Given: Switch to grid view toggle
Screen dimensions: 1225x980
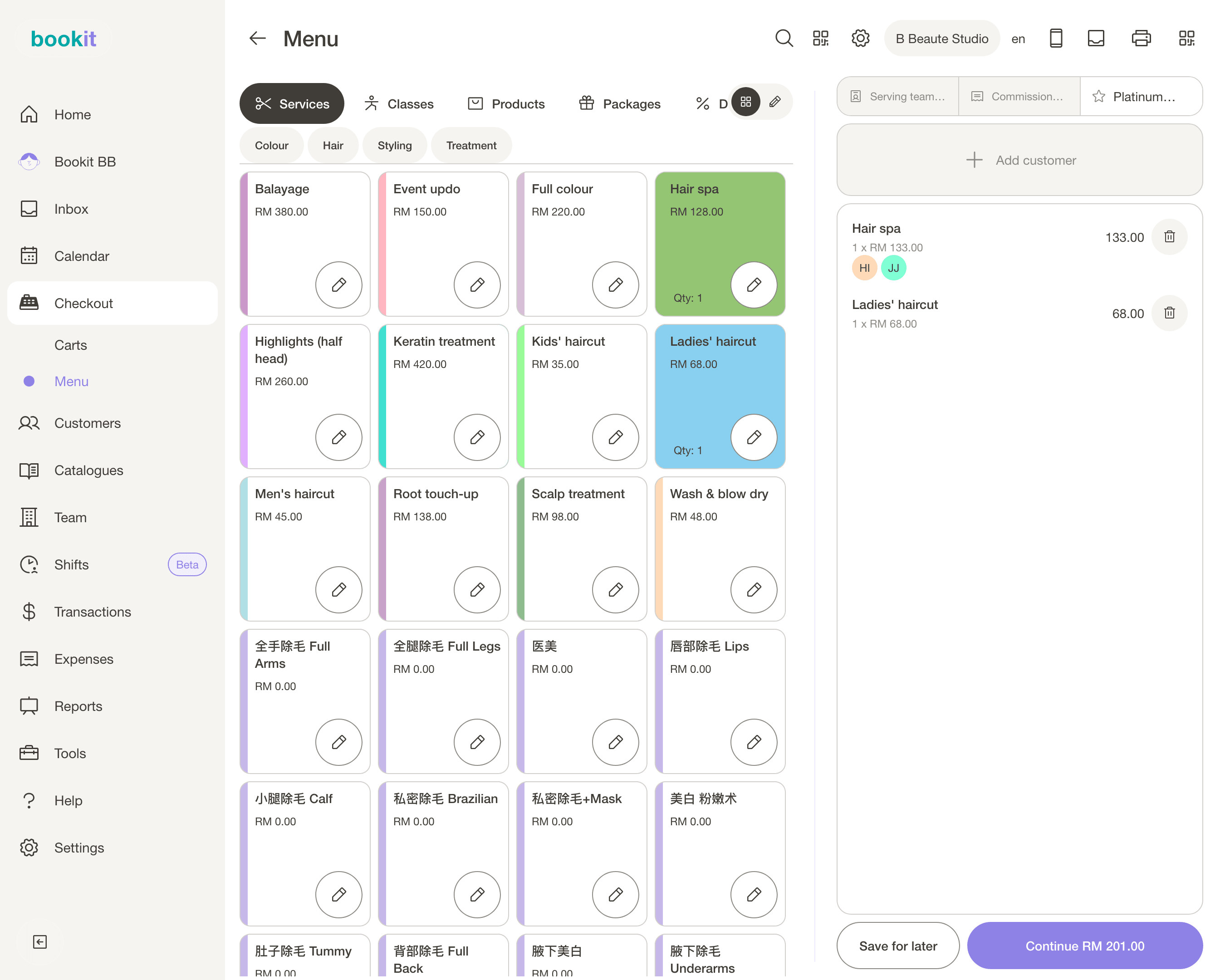Looking at the screenshot, I should click(x=745, y=102).
